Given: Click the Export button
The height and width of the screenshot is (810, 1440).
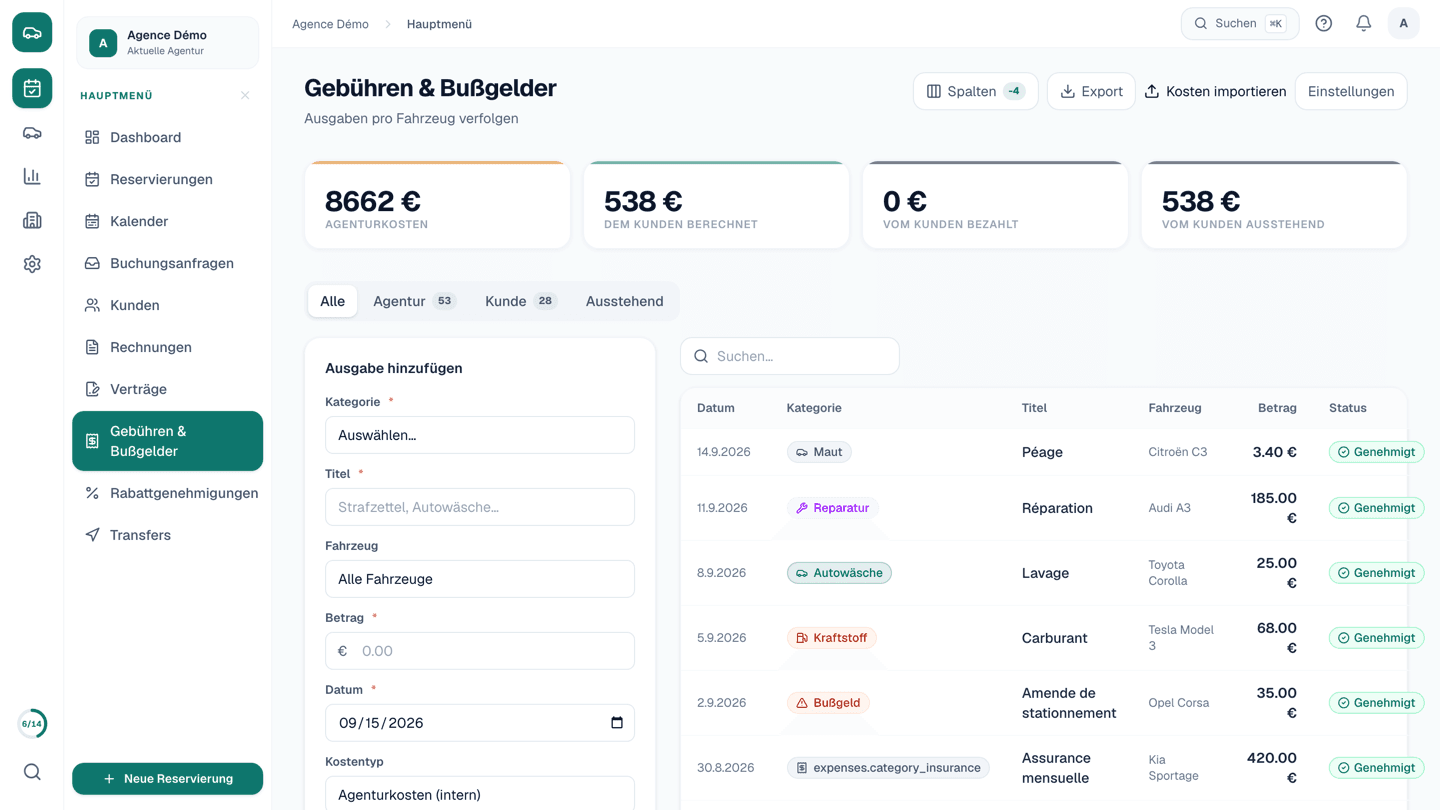Looking at the screenshot, I should 1091,91.
